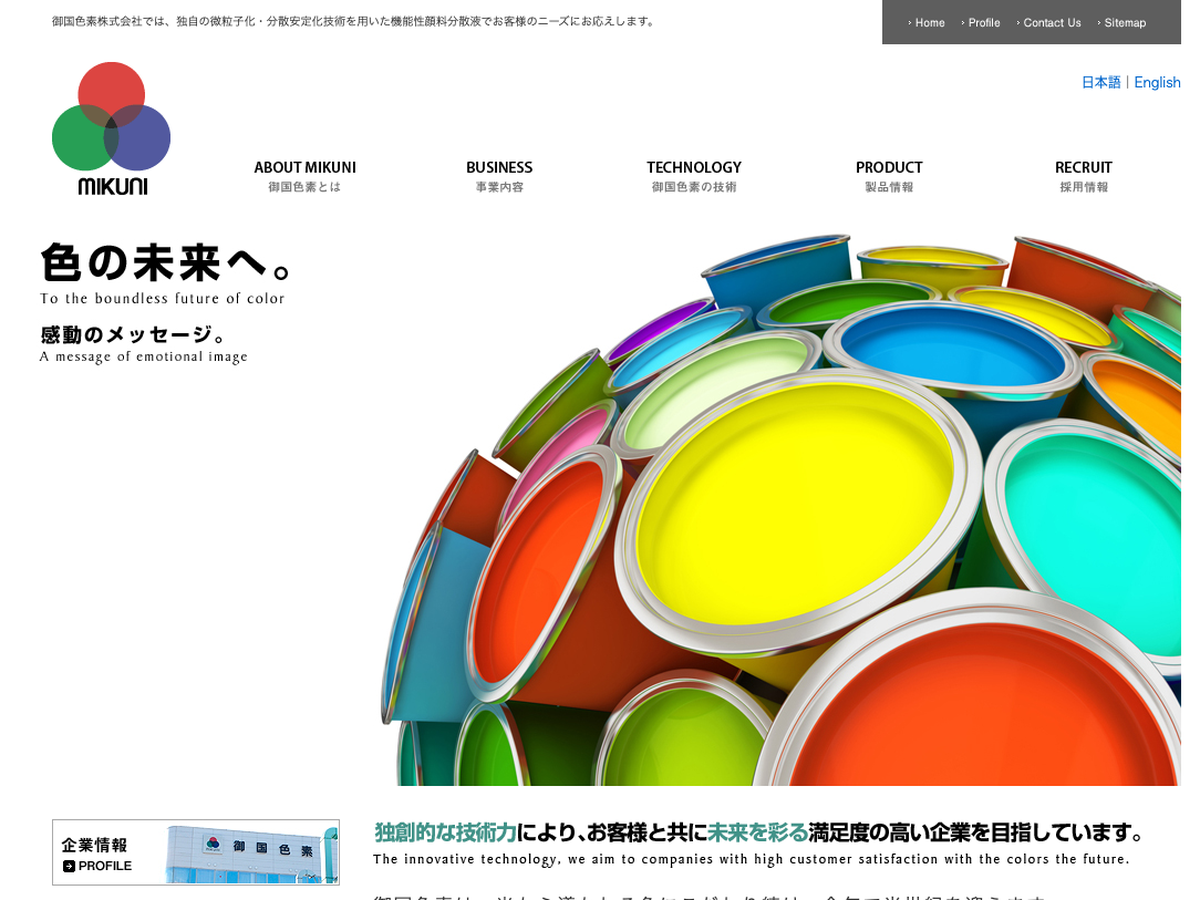Switch the site language to English
1200x900 pixels.
point(1157,82)
